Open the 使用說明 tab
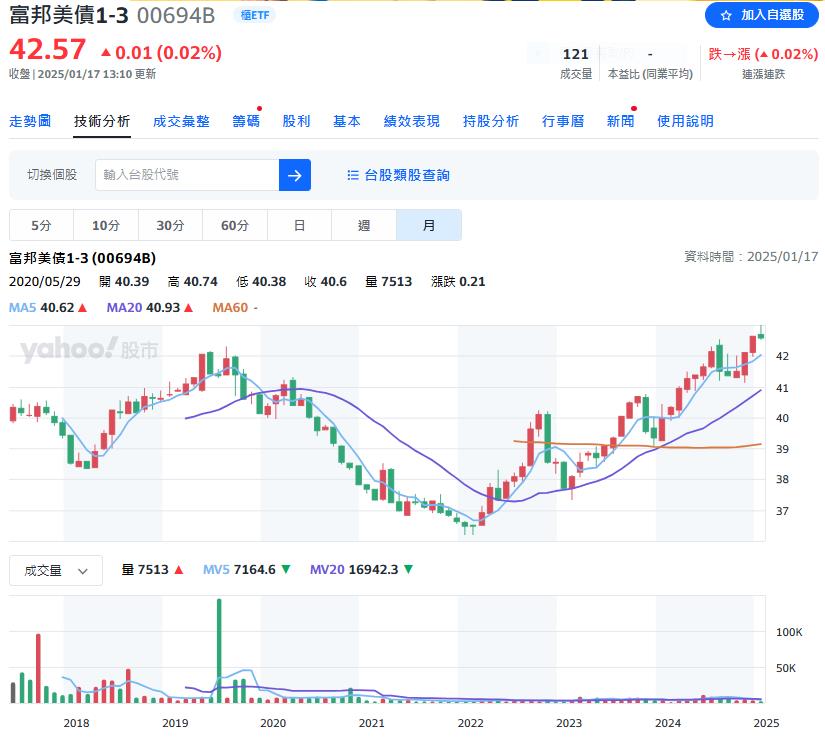Viewport: 825px width, 744px height. click(685, 121)
